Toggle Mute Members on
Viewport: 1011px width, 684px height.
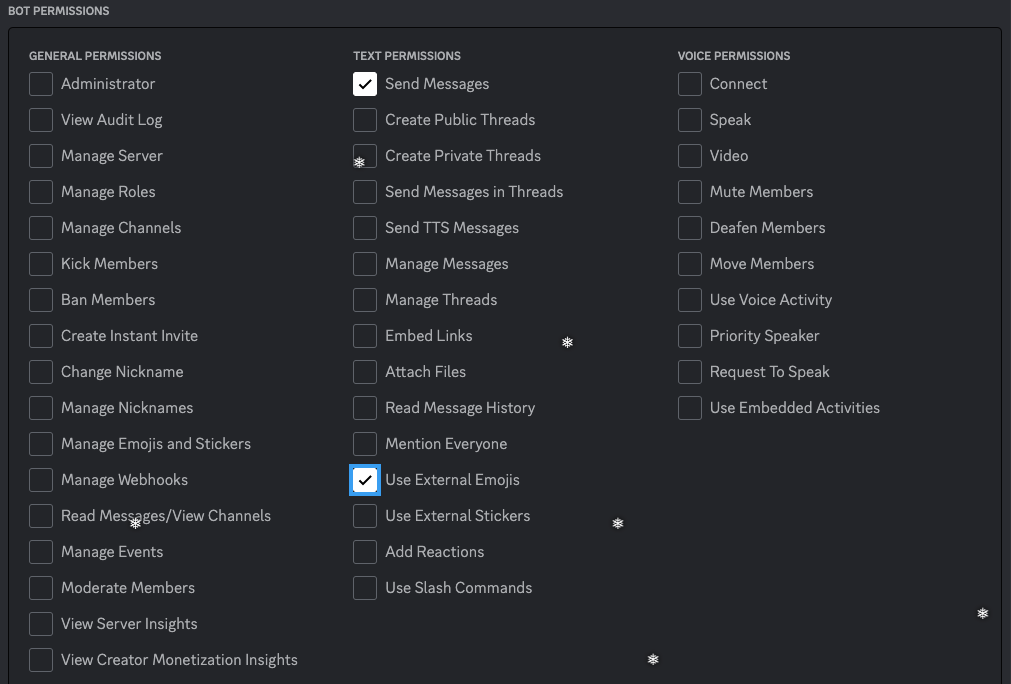tap(689, 192)
